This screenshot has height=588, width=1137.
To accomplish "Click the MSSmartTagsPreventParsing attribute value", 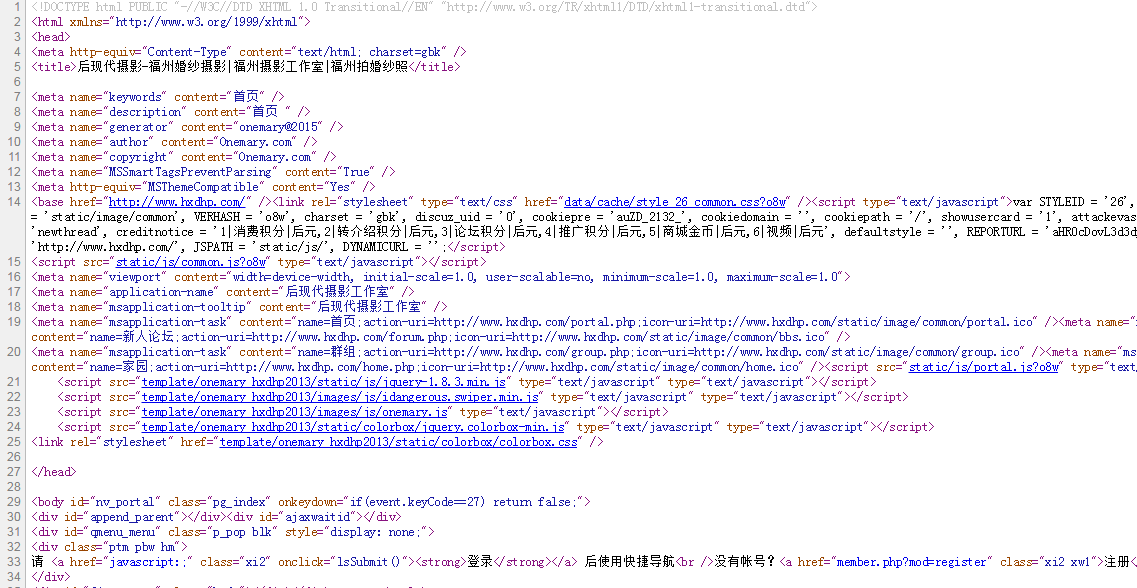I will pyautogui.click(x=189, y=172).
